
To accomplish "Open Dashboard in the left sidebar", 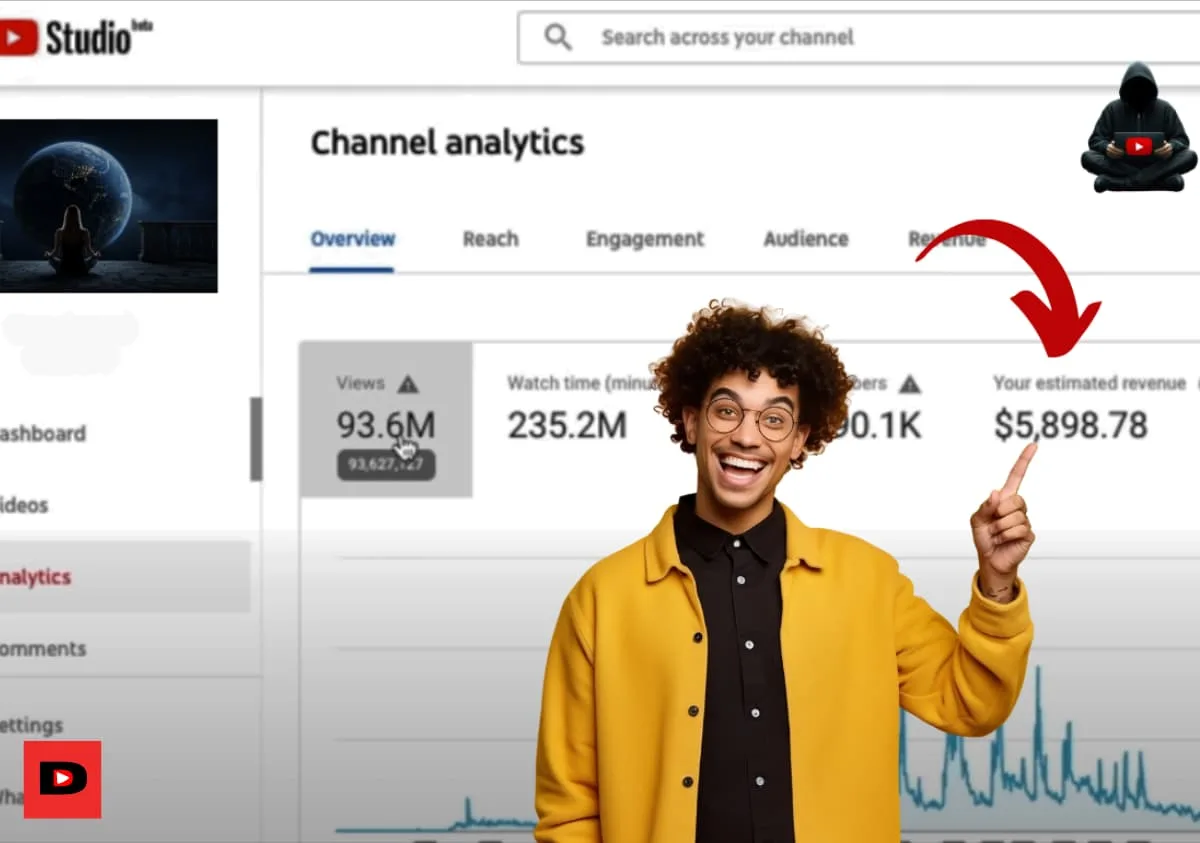I will 43,434.
